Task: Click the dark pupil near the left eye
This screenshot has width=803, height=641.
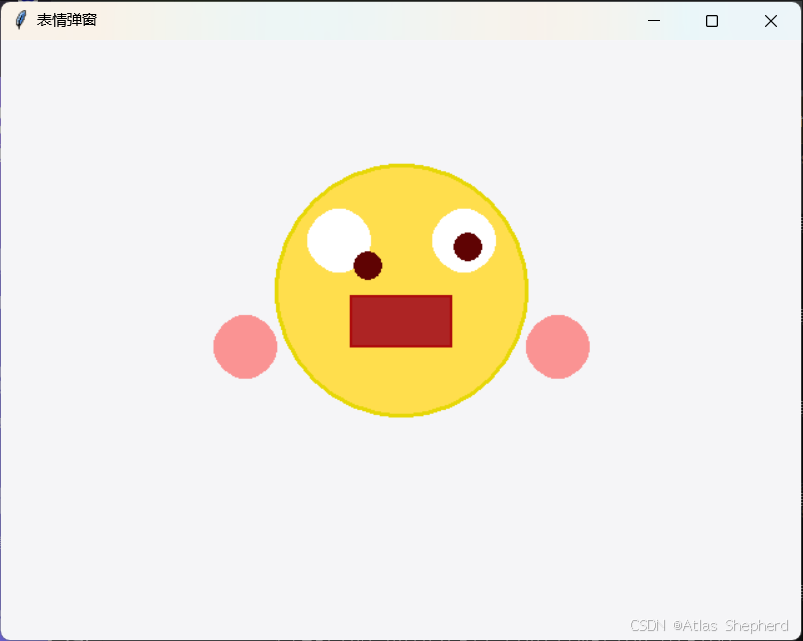Action: (368, 265)
